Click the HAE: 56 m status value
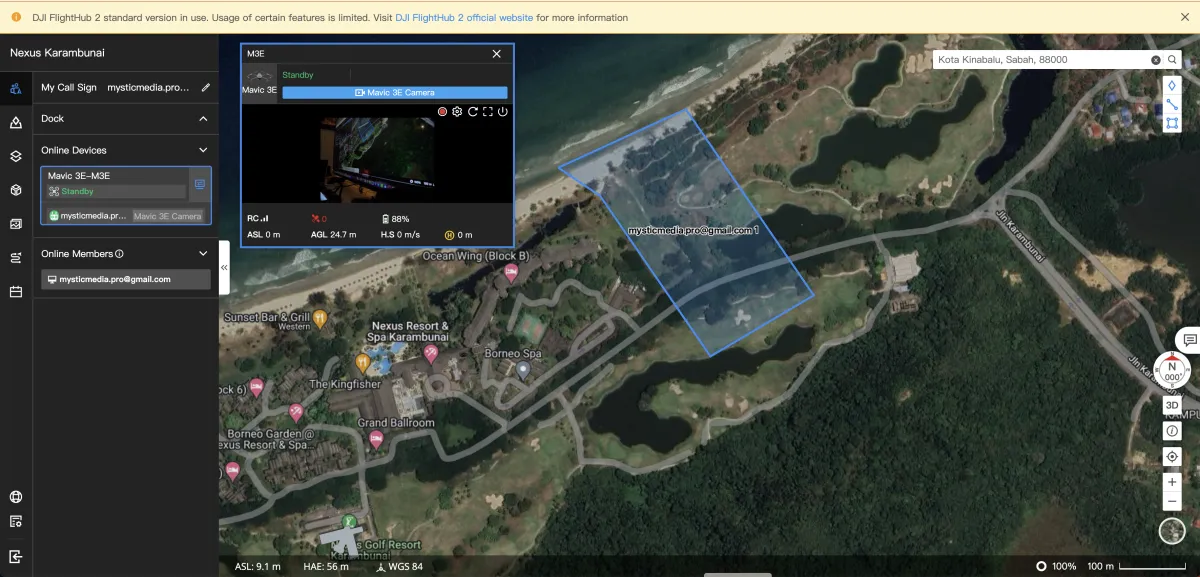 (x=324, y=567)
